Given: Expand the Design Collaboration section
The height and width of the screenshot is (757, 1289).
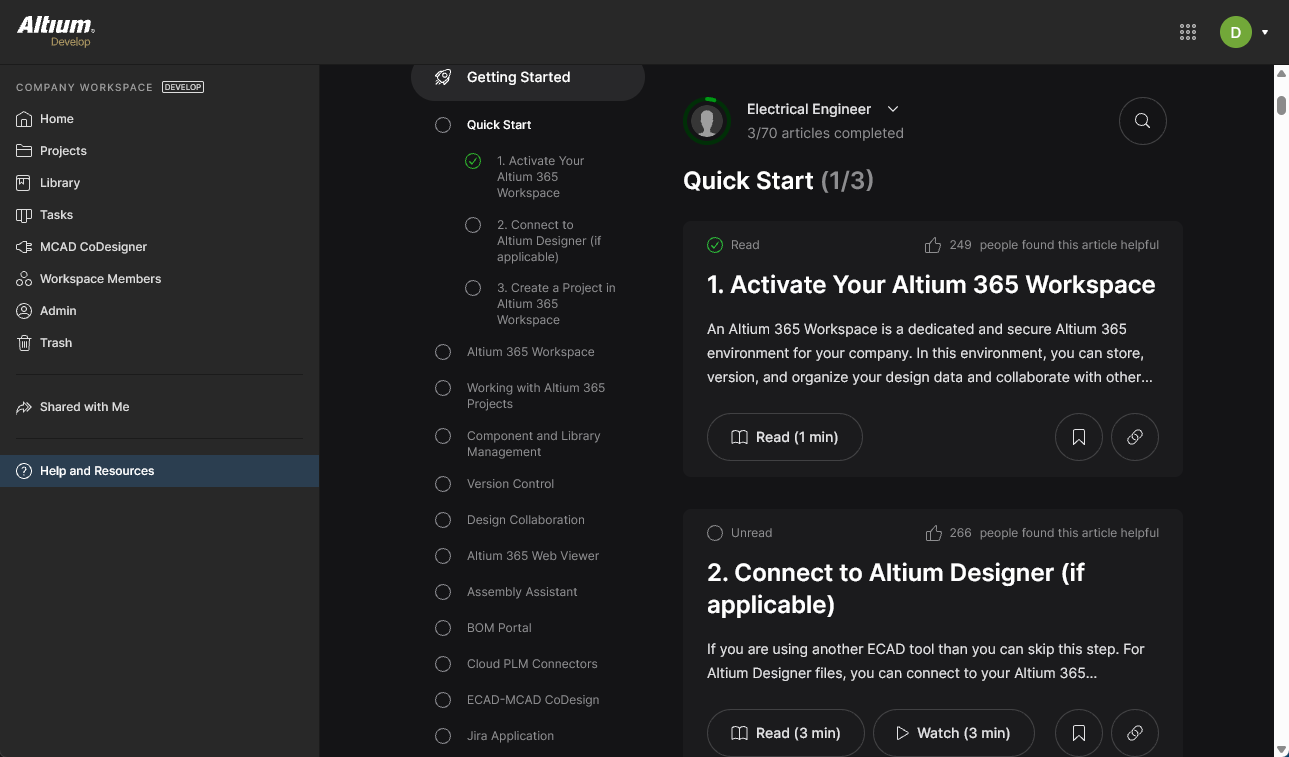Looking at the screenshot, I should click(x=525, y=520).
